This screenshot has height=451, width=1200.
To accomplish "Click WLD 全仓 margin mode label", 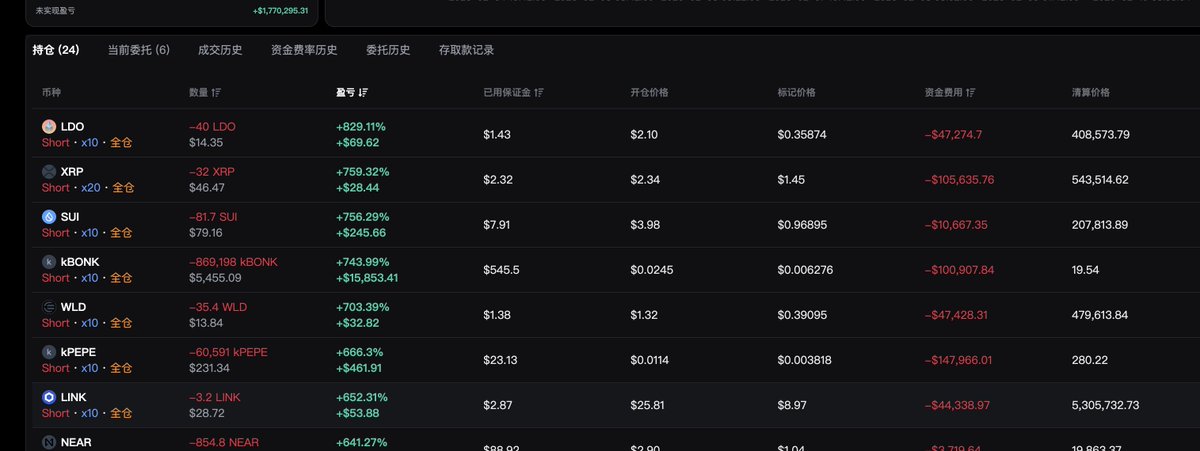I will pos(121,323).
